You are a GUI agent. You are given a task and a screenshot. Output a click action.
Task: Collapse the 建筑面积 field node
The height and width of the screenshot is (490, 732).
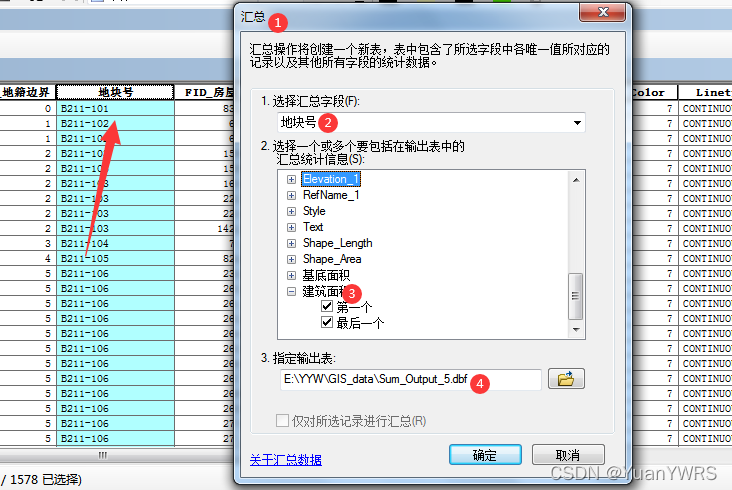(291, 292)
